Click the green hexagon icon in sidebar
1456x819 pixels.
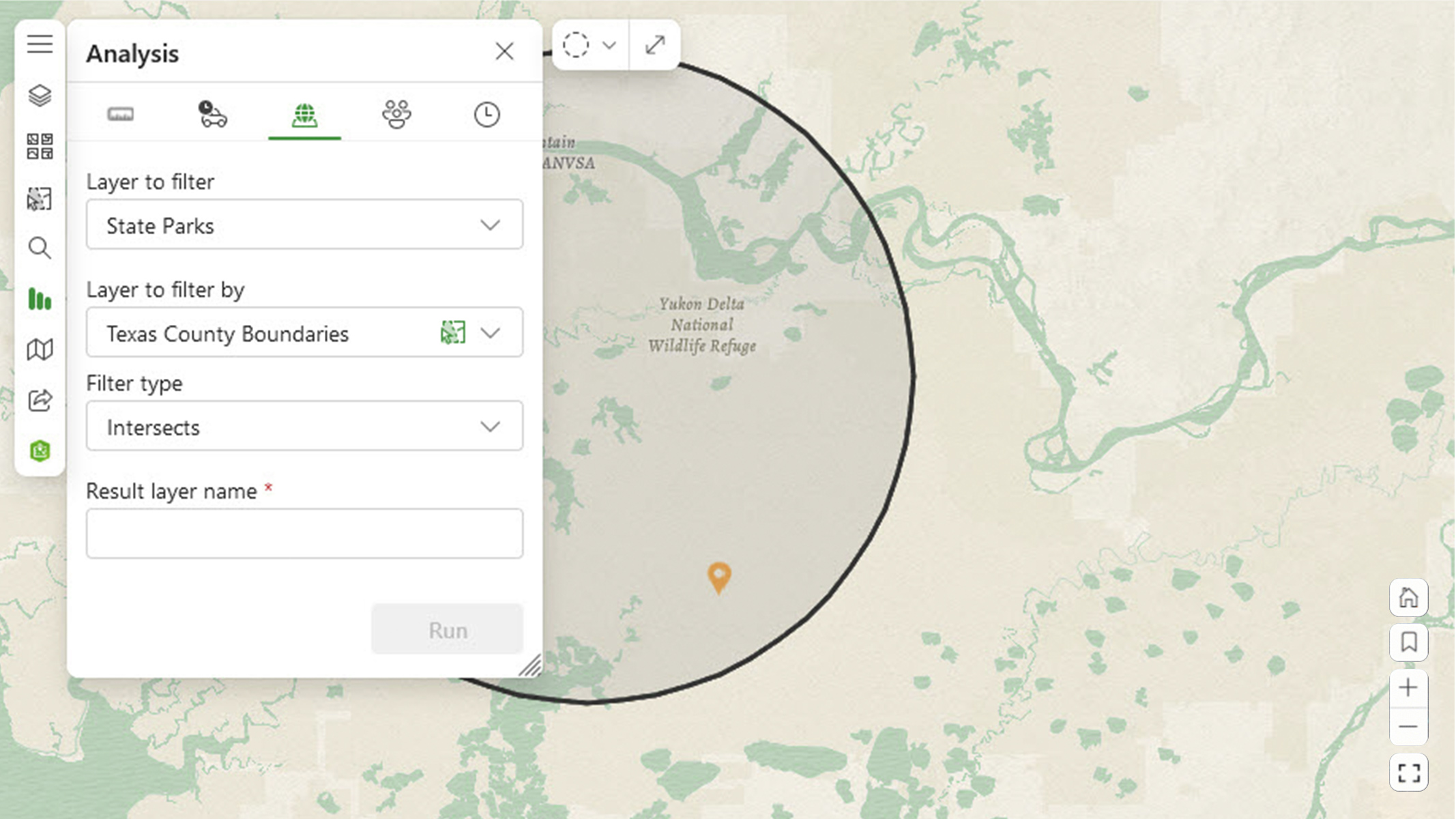coord(40,450)
